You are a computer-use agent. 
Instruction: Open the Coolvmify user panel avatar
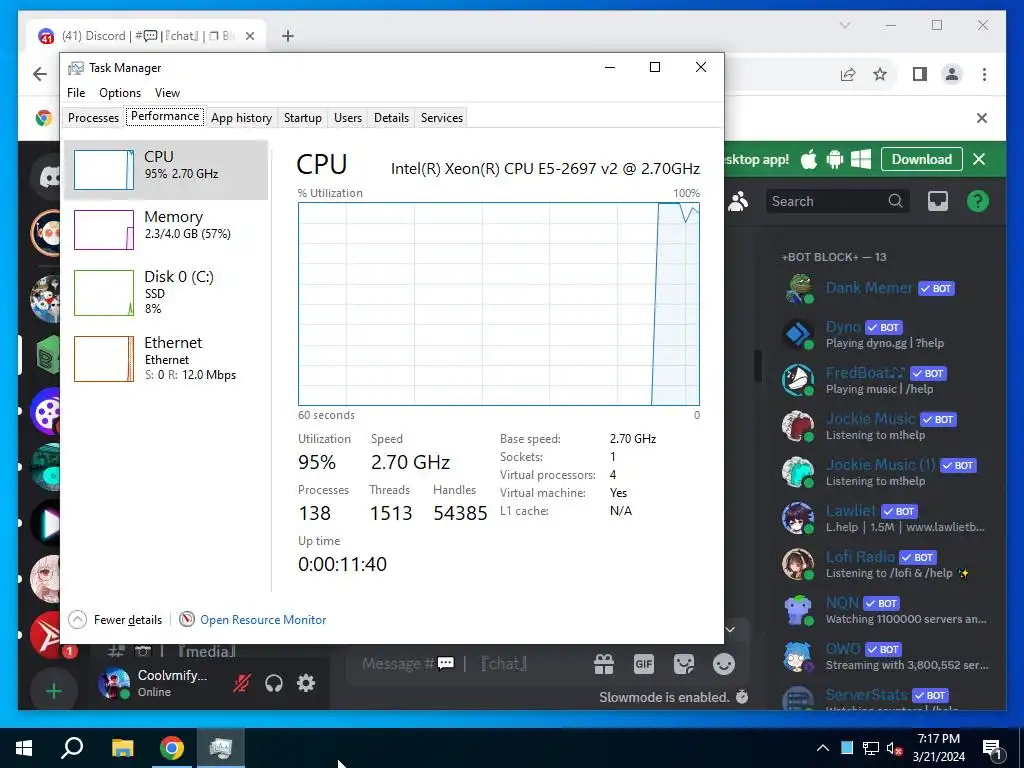click(114, 684)
